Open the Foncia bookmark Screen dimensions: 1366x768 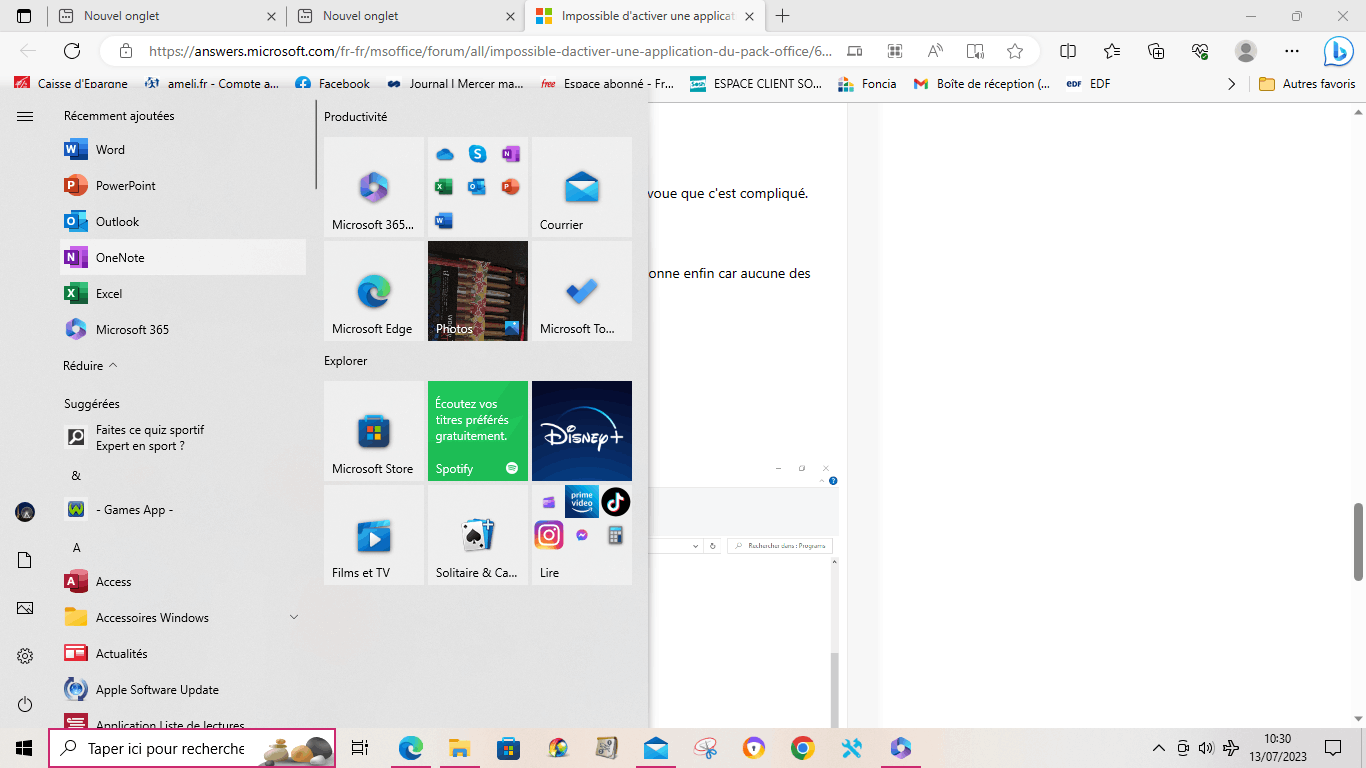coord(867,84)
